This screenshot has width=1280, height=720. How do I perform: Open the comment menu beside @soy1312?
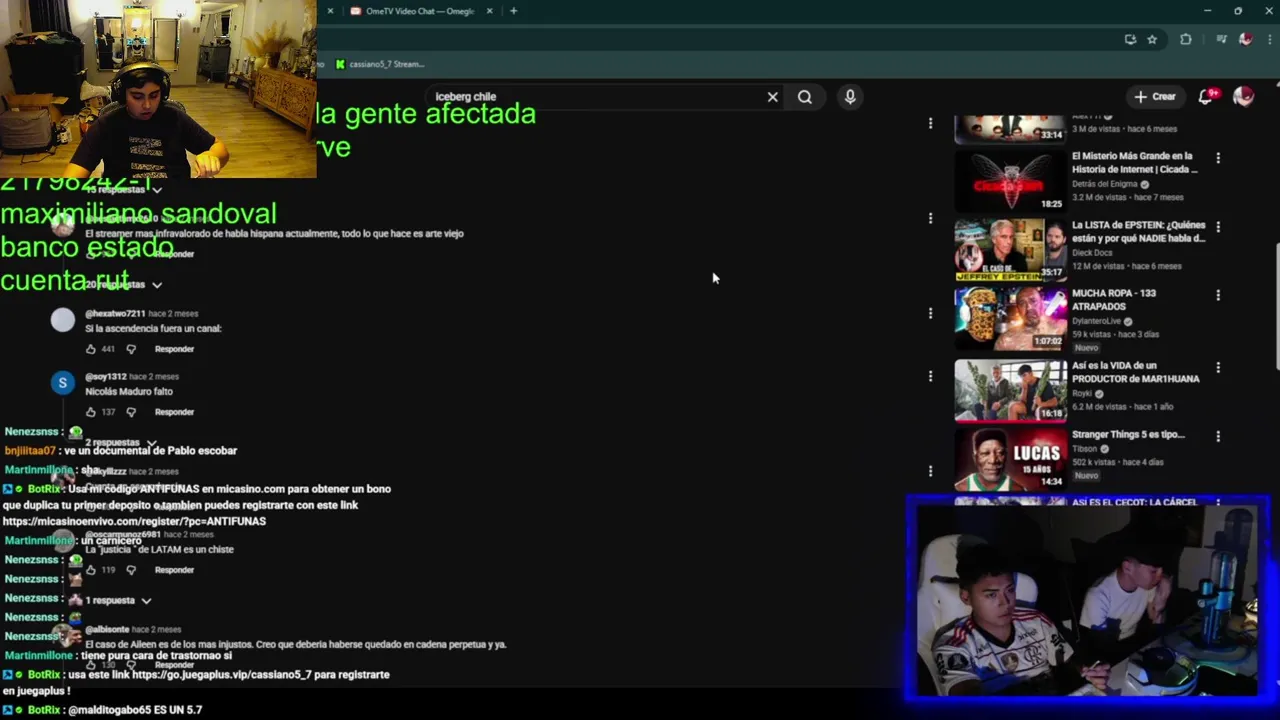point(930,376)
